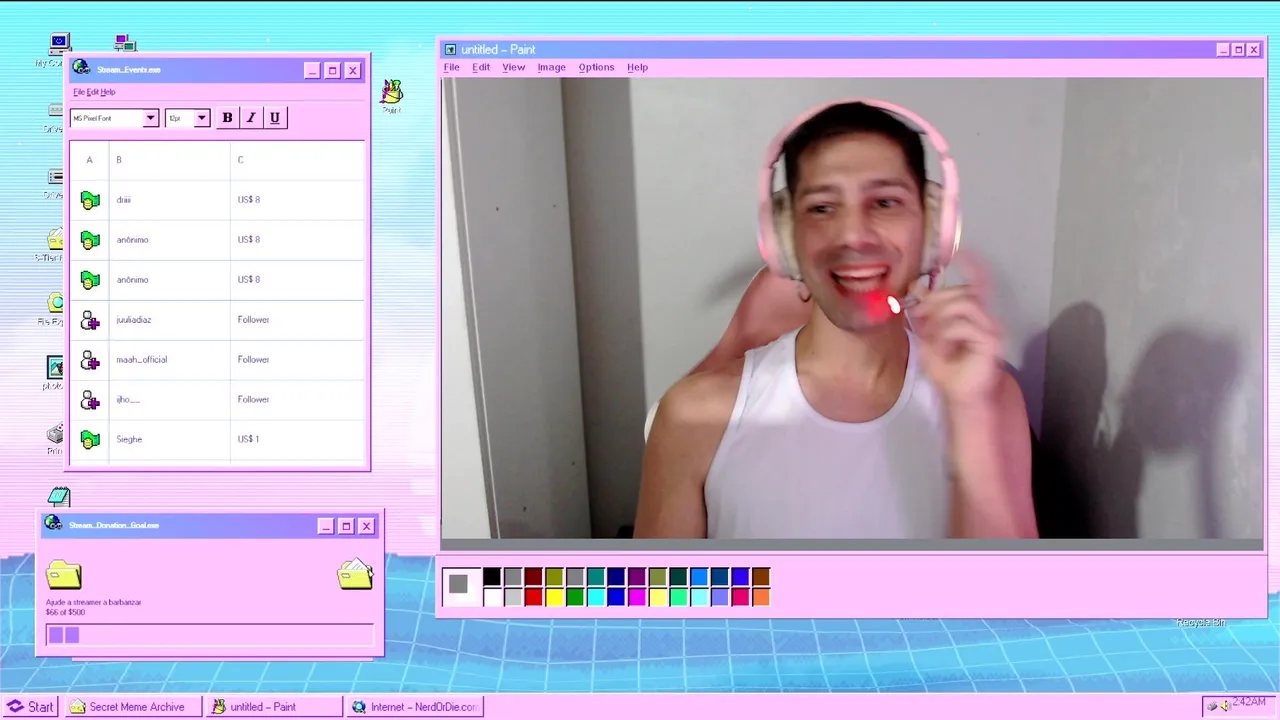Toggle Bold formatting in Stream_Events
Screen dimensions: 1280x720
(227, 118)
